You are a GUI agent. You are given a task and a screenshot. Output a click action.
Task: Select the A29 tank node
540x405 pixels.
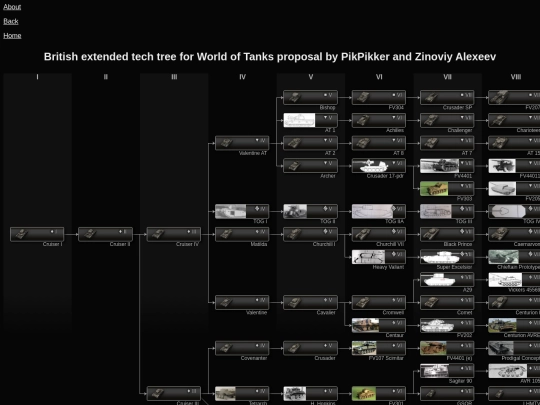pyautogui.click(x=447, y=280)
